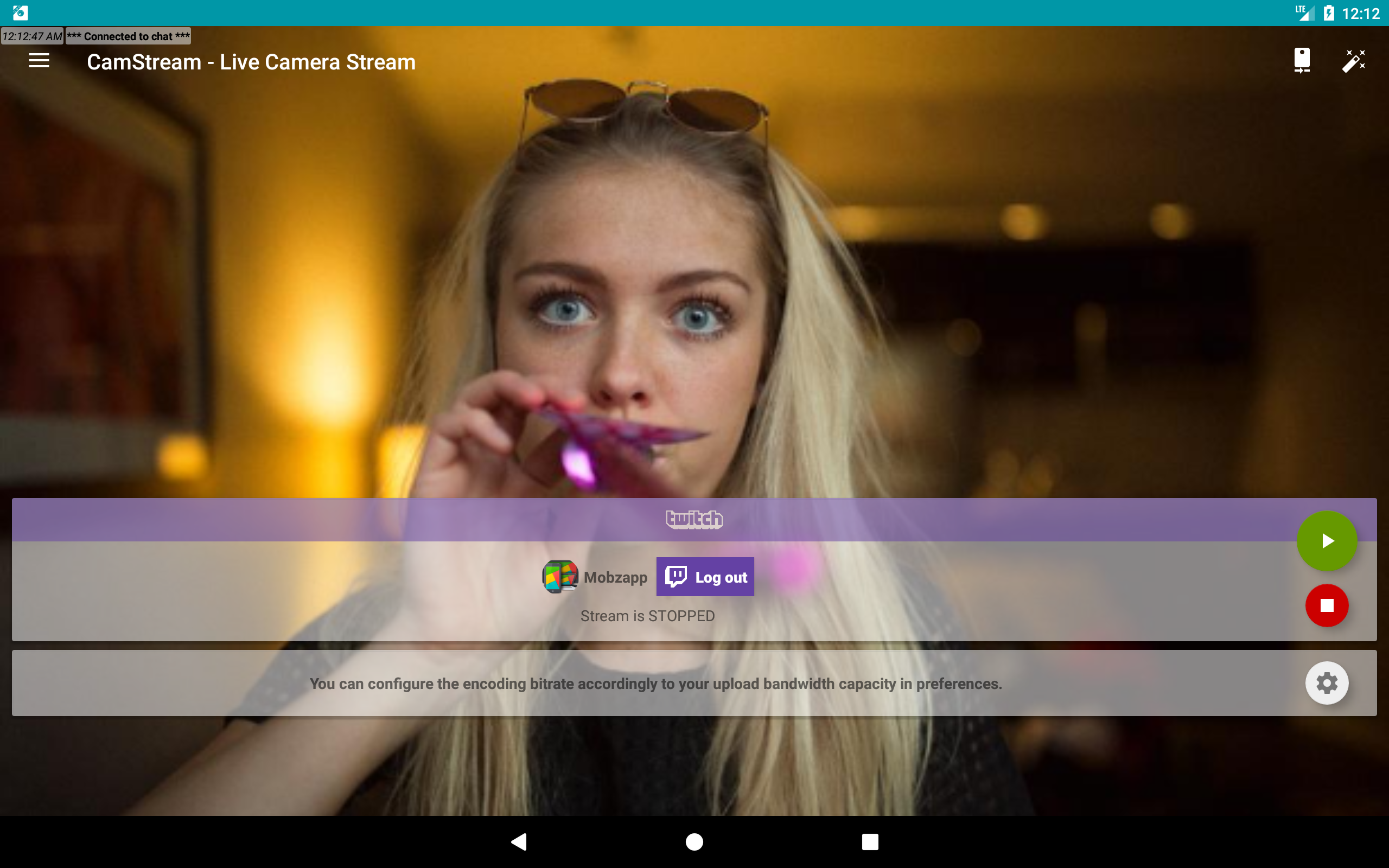The width and height of the screenshot is (1389, 868).
Task: Tap the battery charging icon in status bar
Action: [1328, 12]
